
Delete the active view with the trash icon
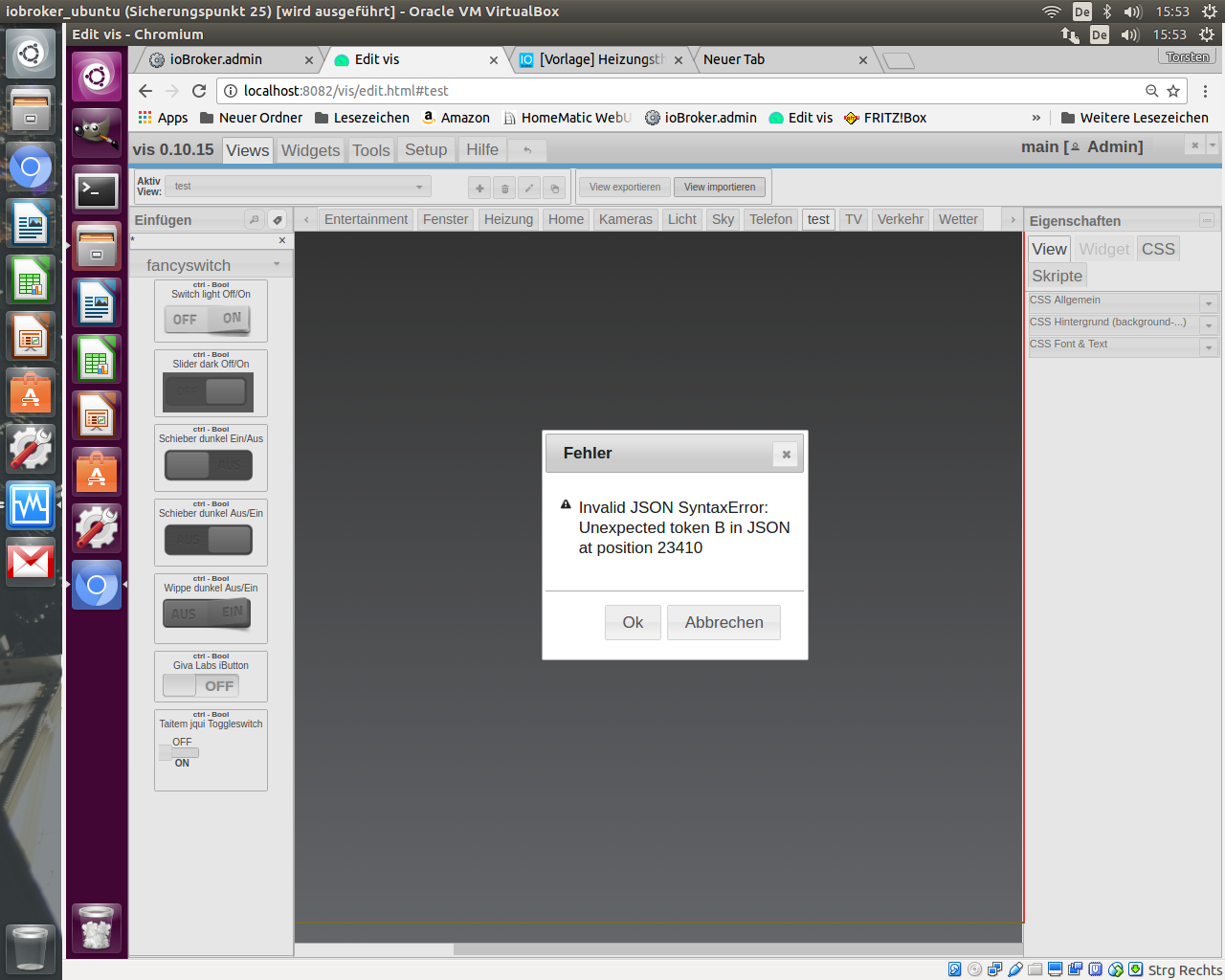[x=505, y=188]
